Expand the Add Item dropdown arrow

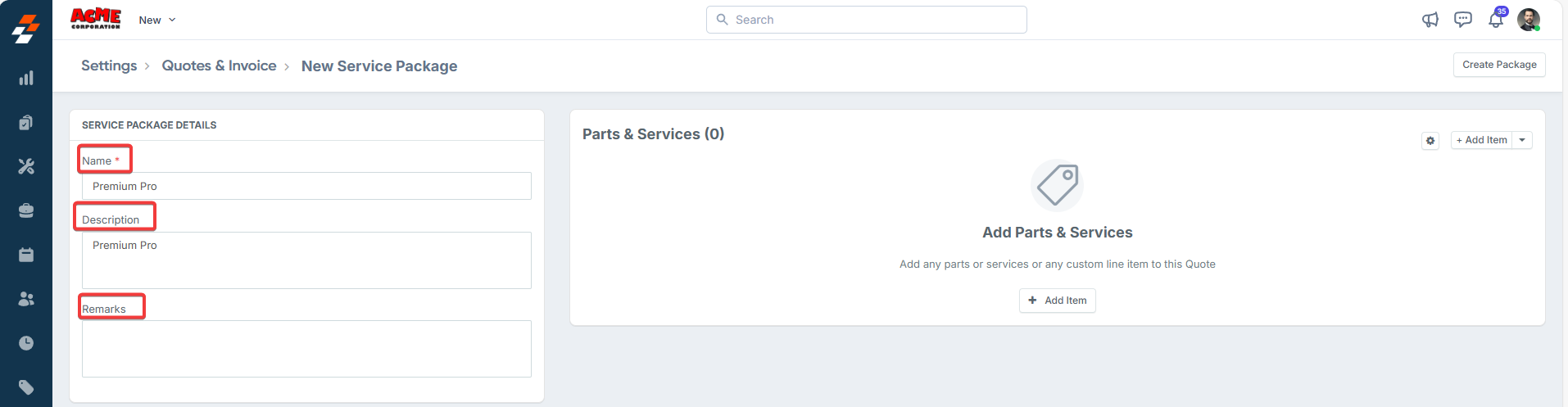click(1522, 140)
